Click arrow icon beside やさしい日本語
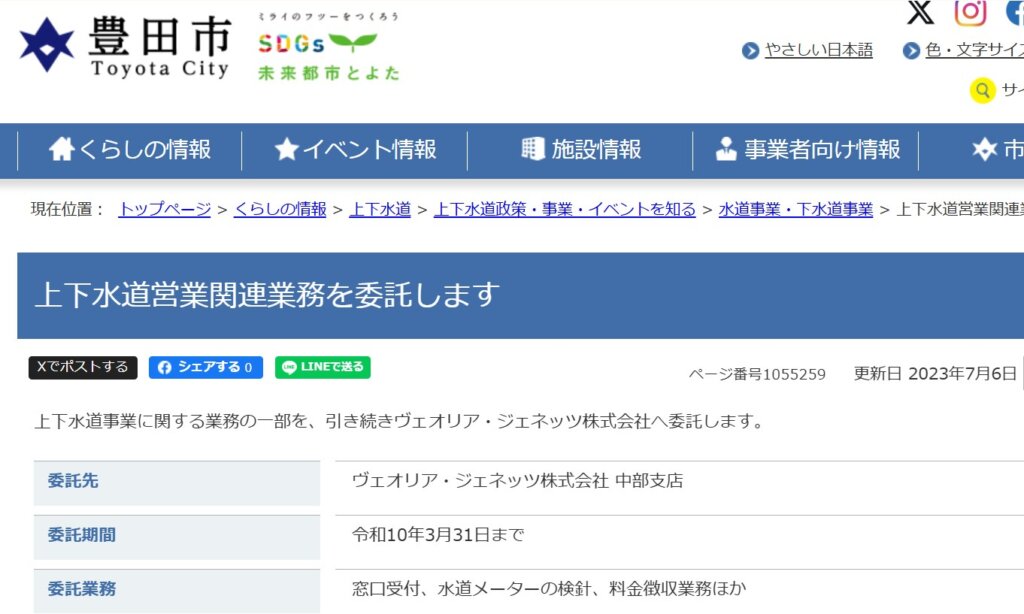 (750, 51)
